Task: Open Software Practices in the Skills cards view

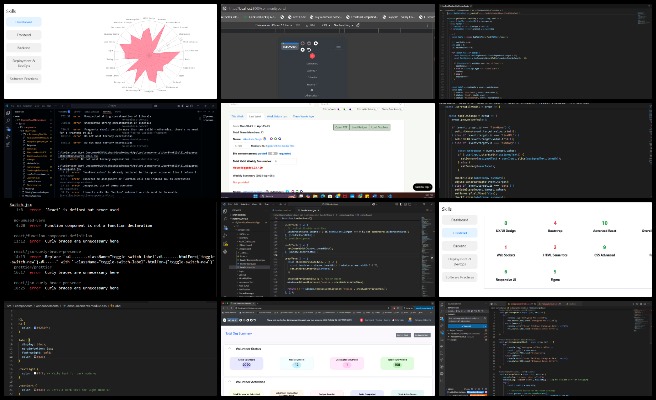Action: click(x=459, y=277)
